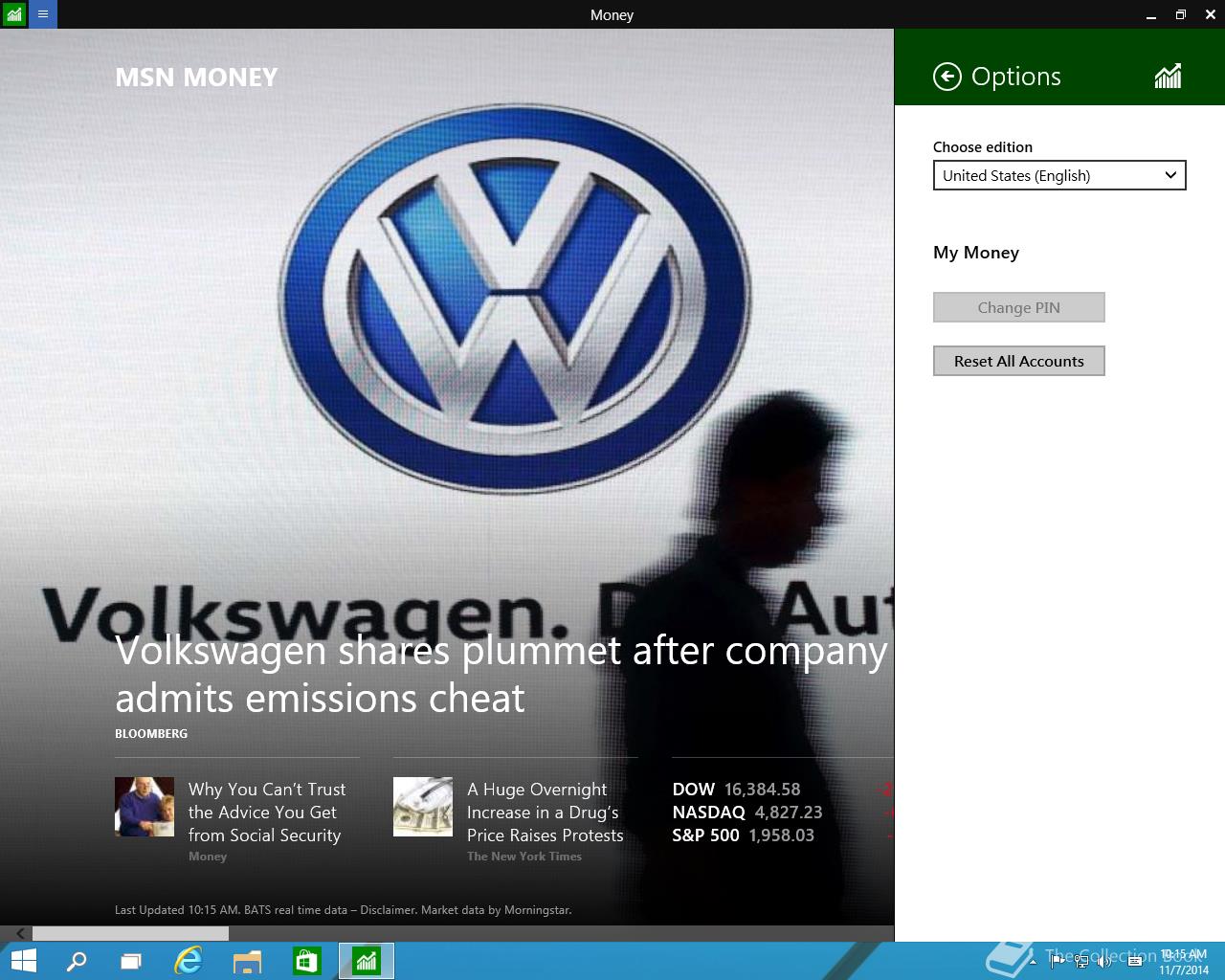Open Why You Can't Trust the Advice article

tap(267, 812)
